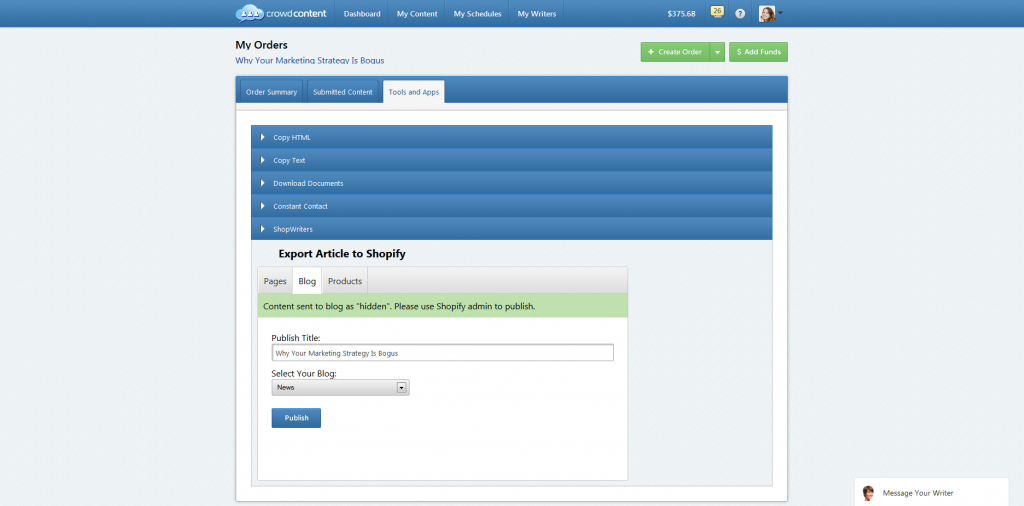Viewport: 1024px width, 506px height.
Task: Open the Create Order dropdown arrow
Action: [717, 52]
